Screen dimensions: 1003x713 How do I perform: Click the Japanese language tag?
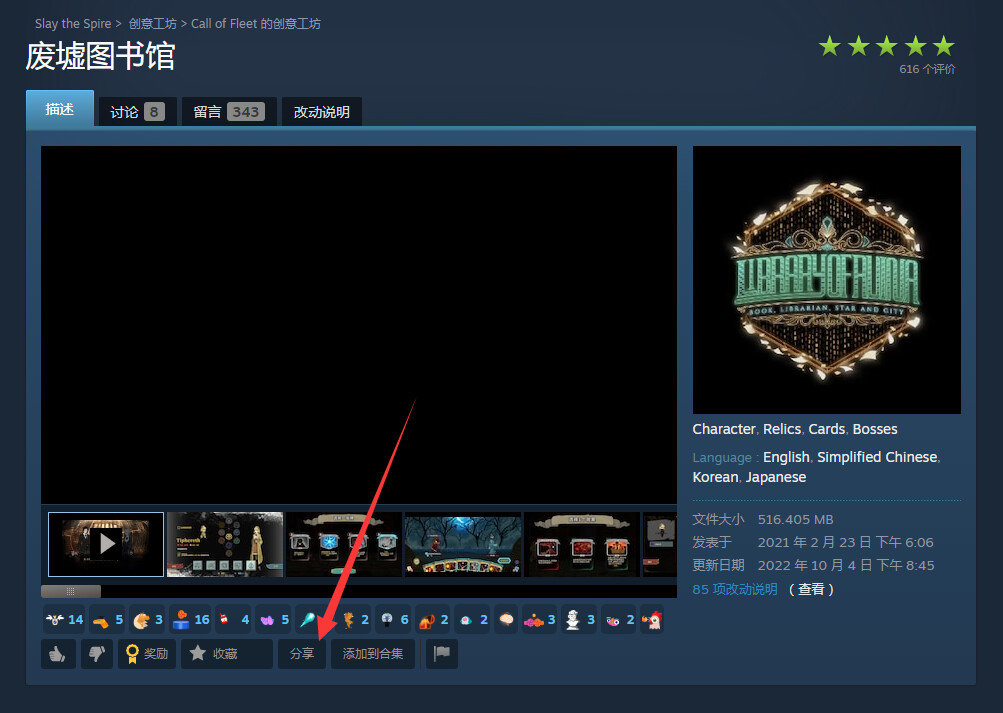pyautogui.click(x=776, y=477)
